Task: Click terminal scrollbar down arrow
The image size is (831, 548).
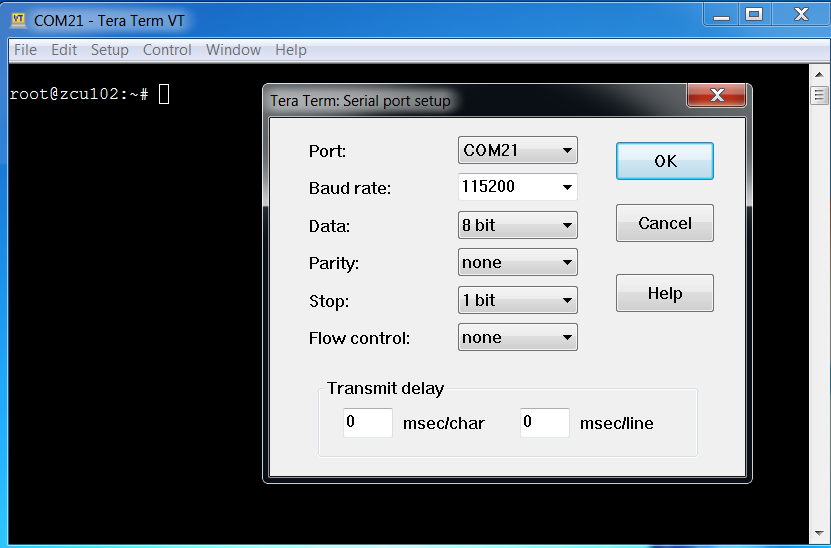Action: coord(819,532)
